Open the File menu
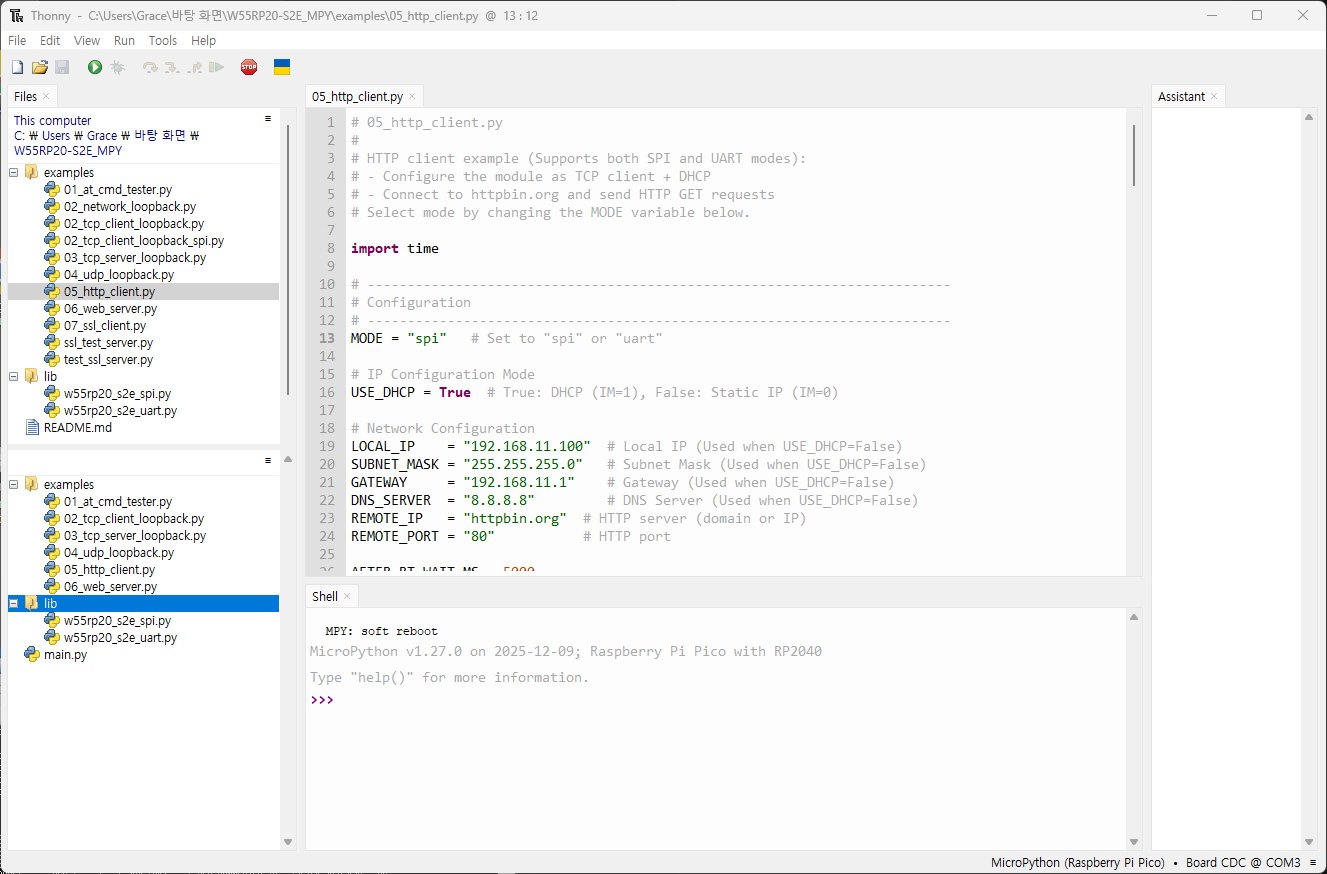 17,41
